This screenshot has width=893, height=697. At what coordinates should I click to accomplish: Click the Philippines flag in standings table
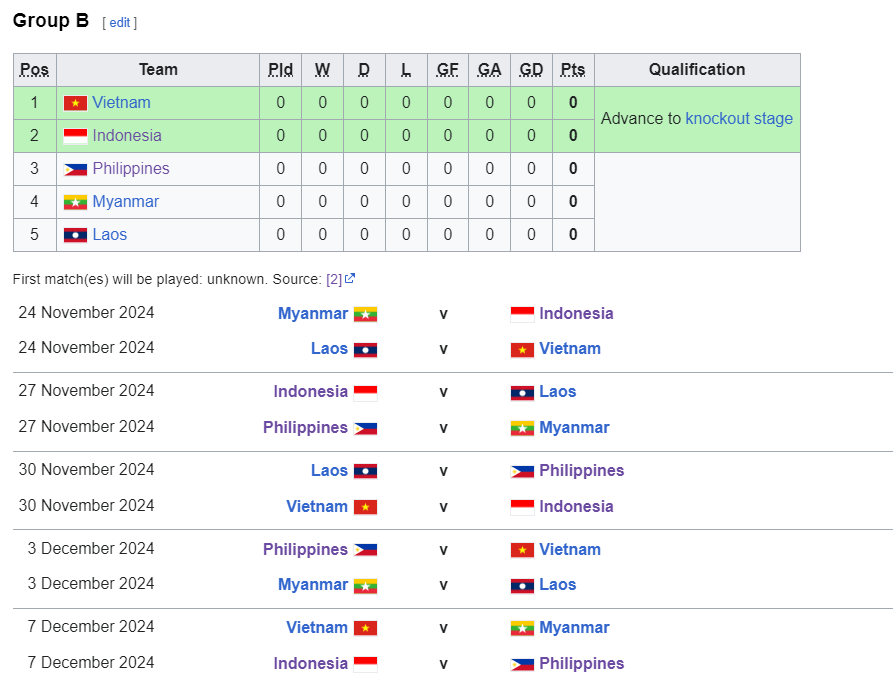(75, 169)
